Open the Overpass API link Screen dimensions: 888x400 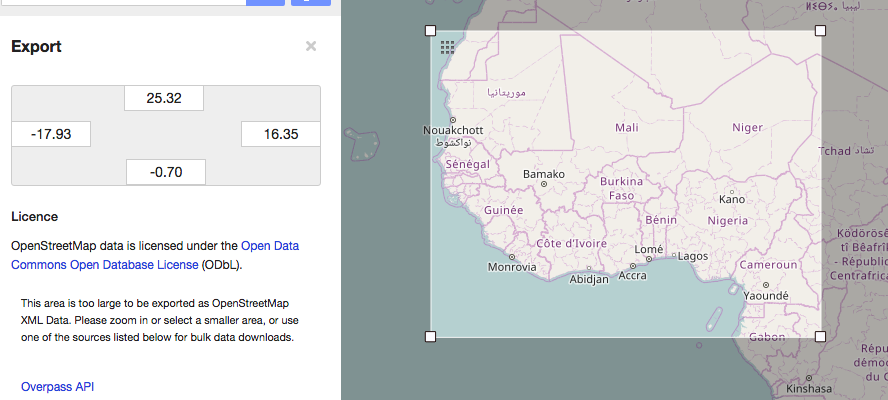[58, 387]
